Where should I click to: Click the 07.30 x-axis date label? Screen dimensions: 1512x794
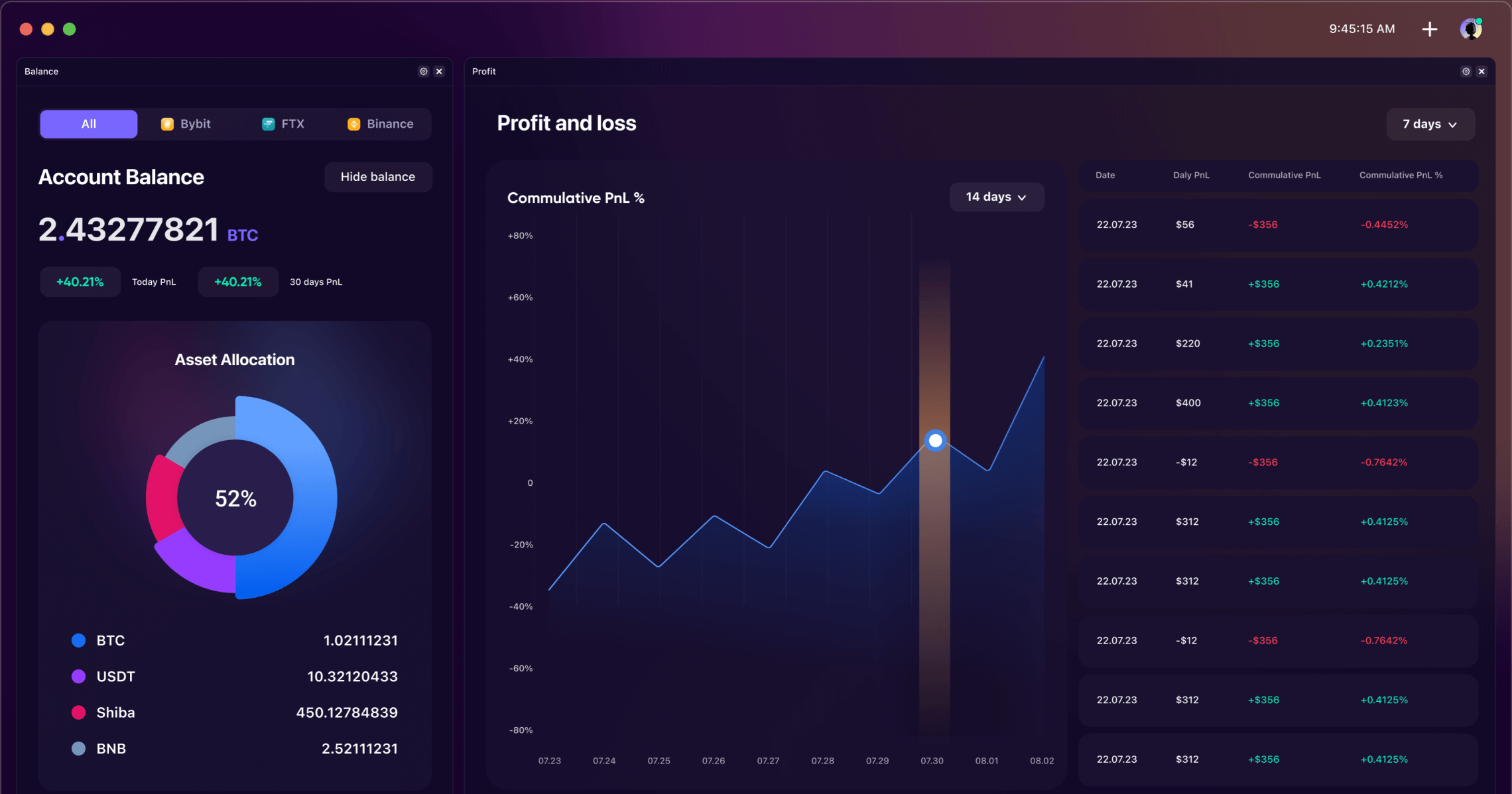(x=932, y=760)
